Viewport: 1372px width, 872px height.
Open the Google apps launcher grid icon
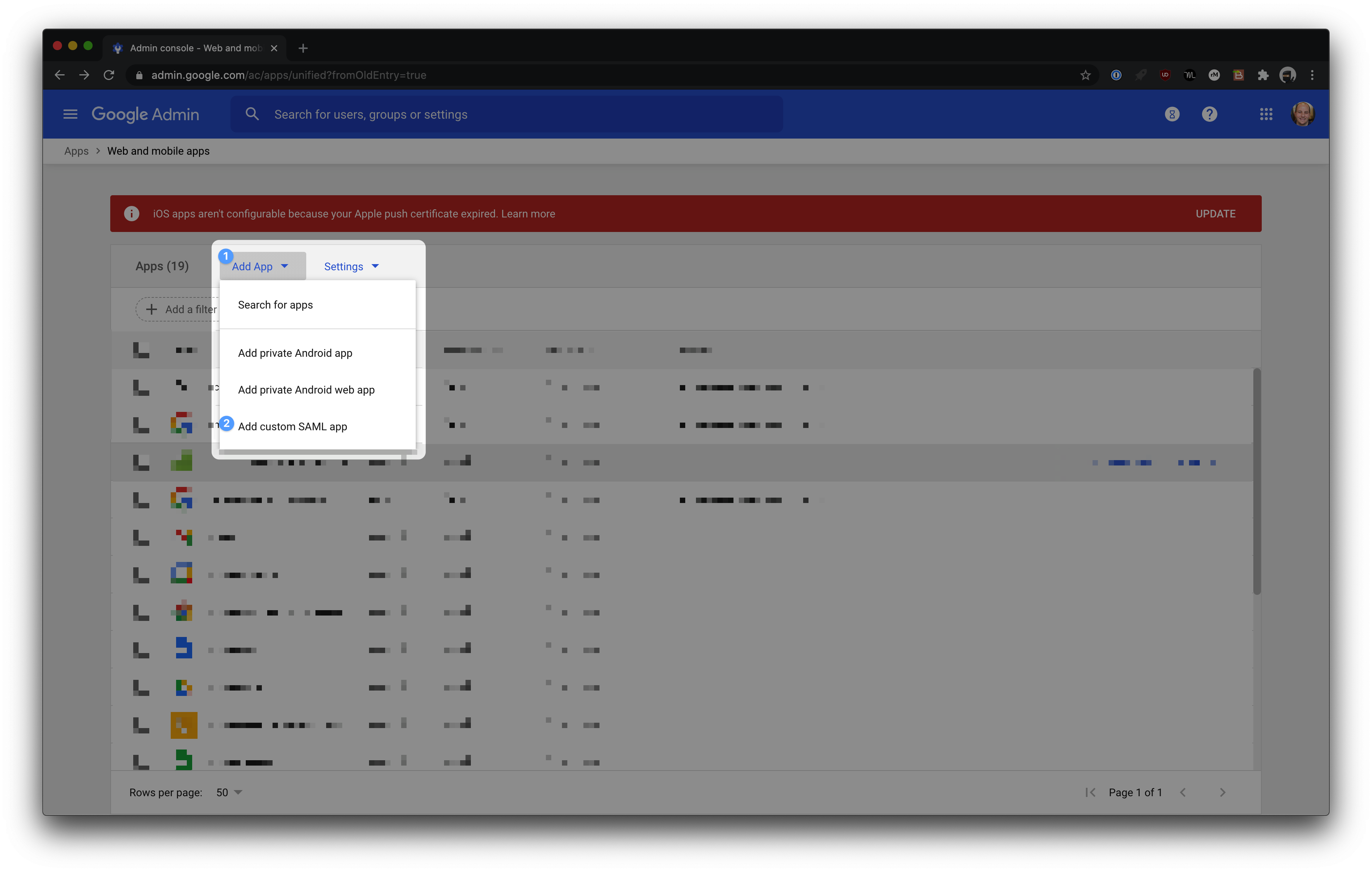1266,114
